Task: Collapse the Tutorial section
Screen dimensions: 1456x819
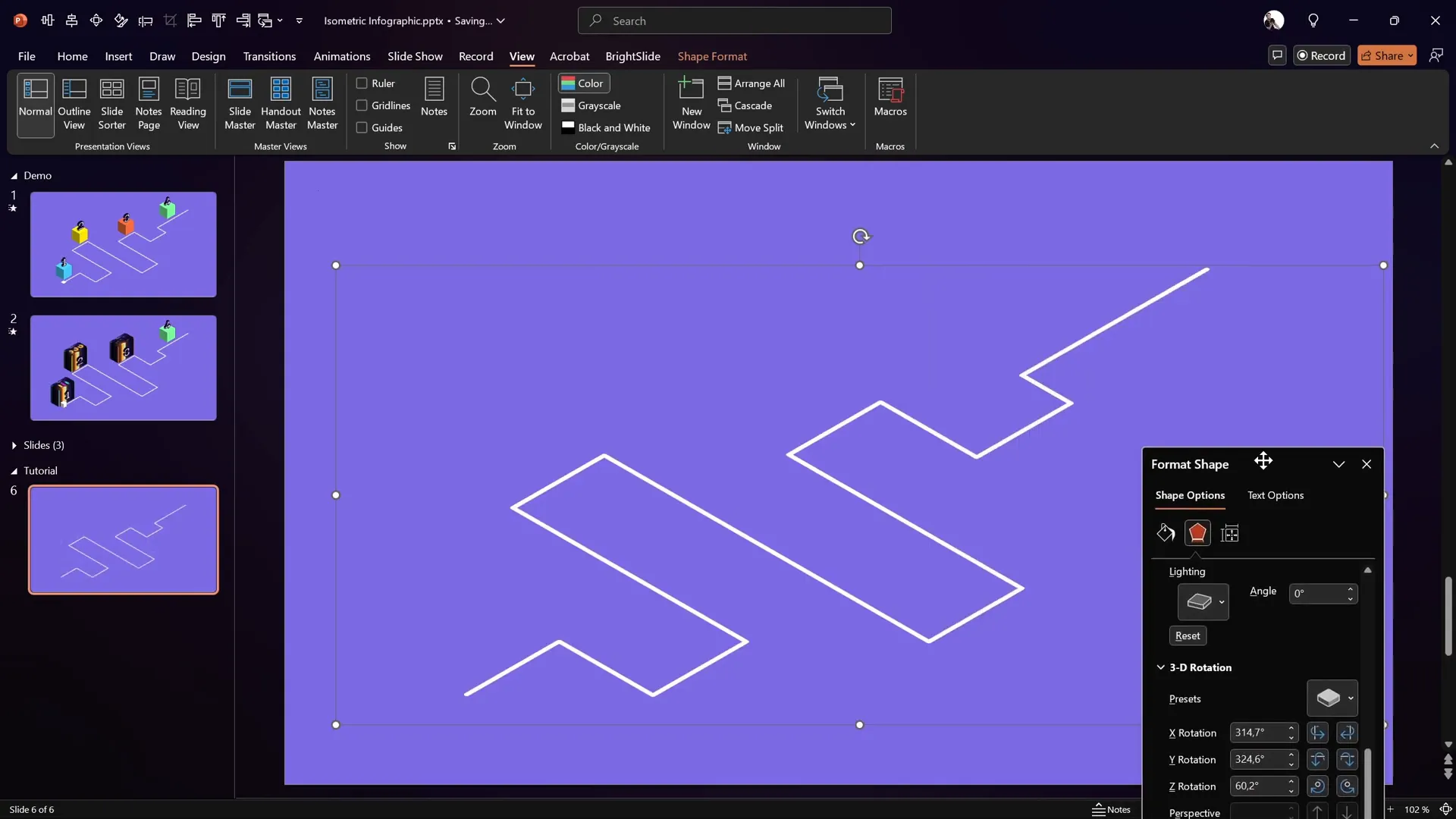Action: pos(14,471)
